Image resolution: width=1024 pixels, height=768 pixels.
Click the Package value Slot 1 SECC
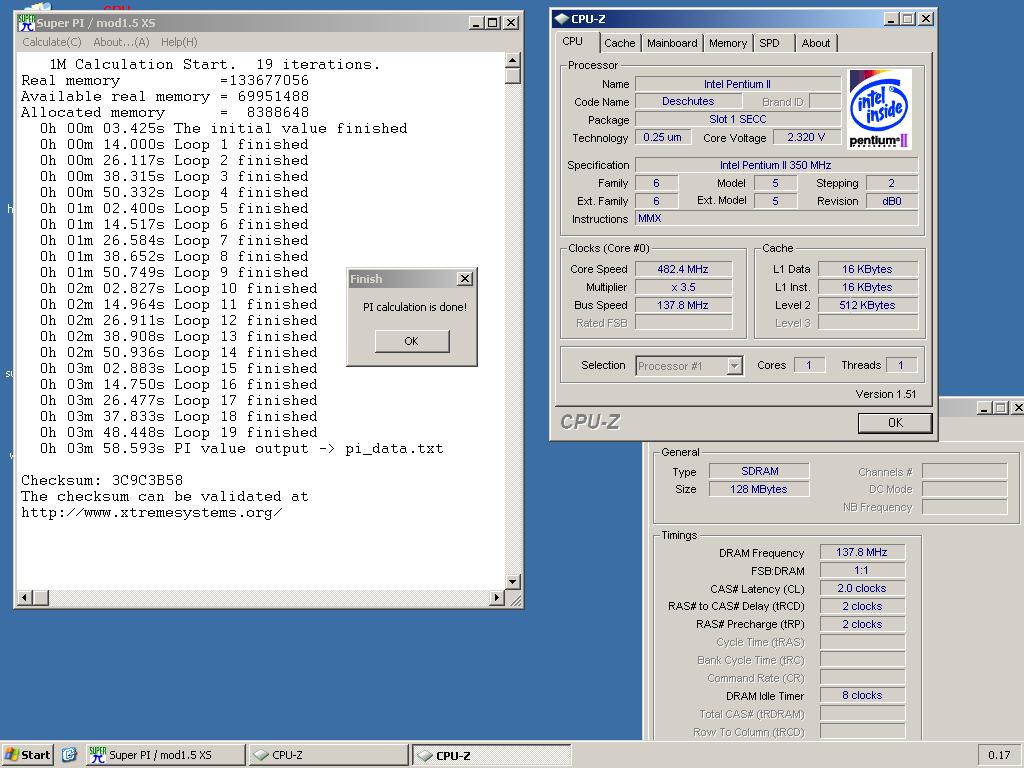pos(737,120)
